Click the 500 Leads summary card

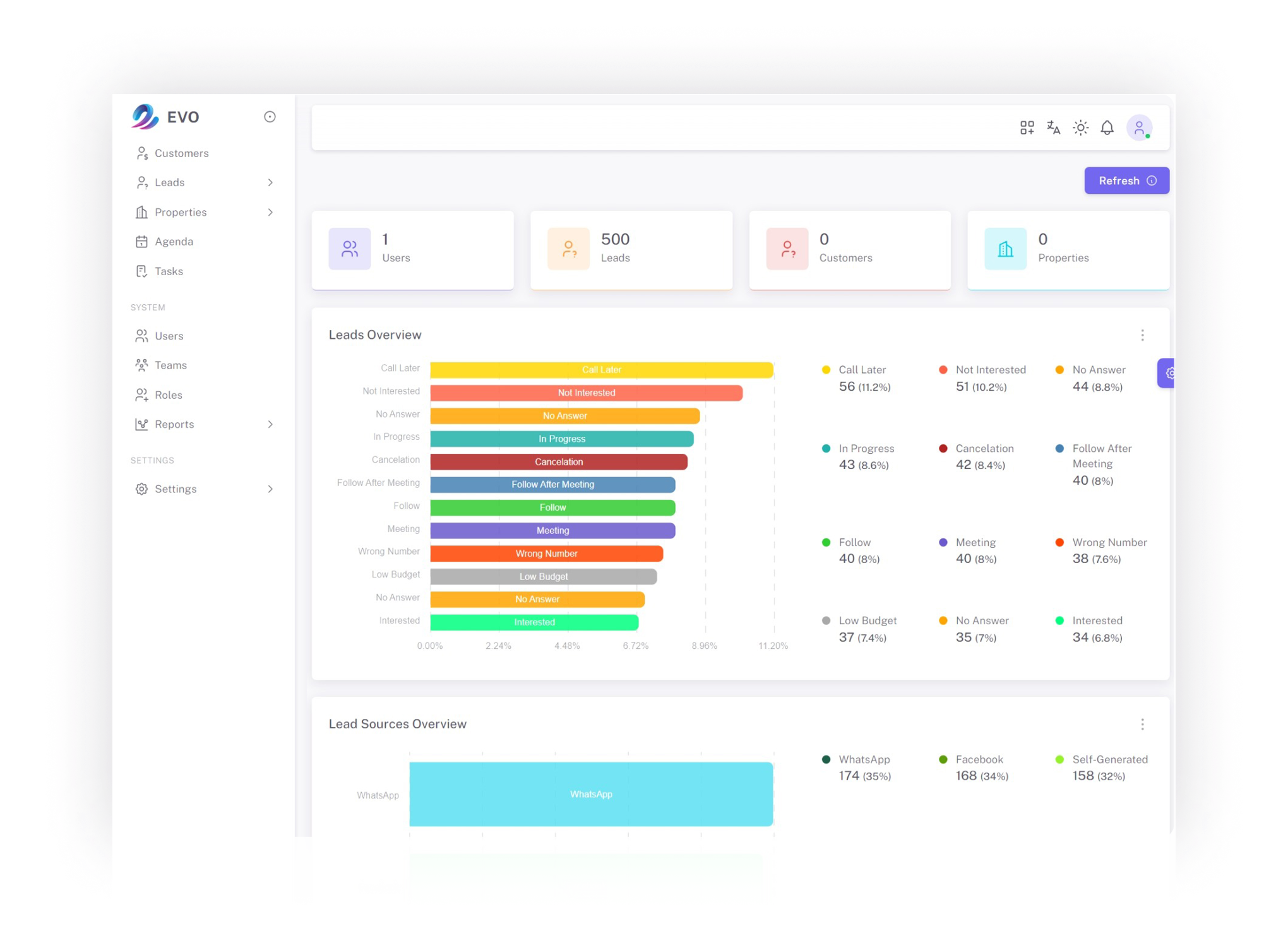[x=631, y=250]
